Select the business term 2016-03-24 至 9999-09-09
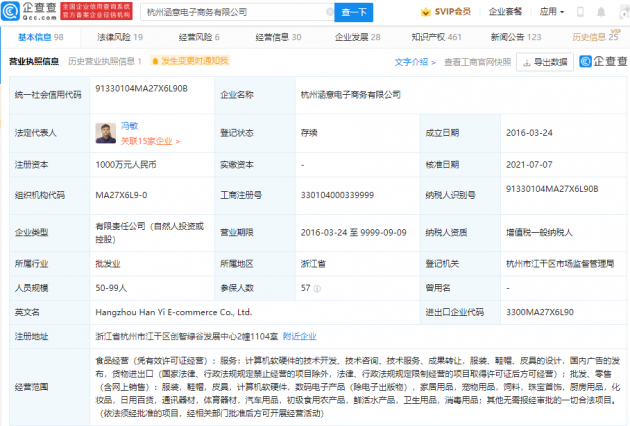Screen dimensions: 630x426 (x=354, y=233)
